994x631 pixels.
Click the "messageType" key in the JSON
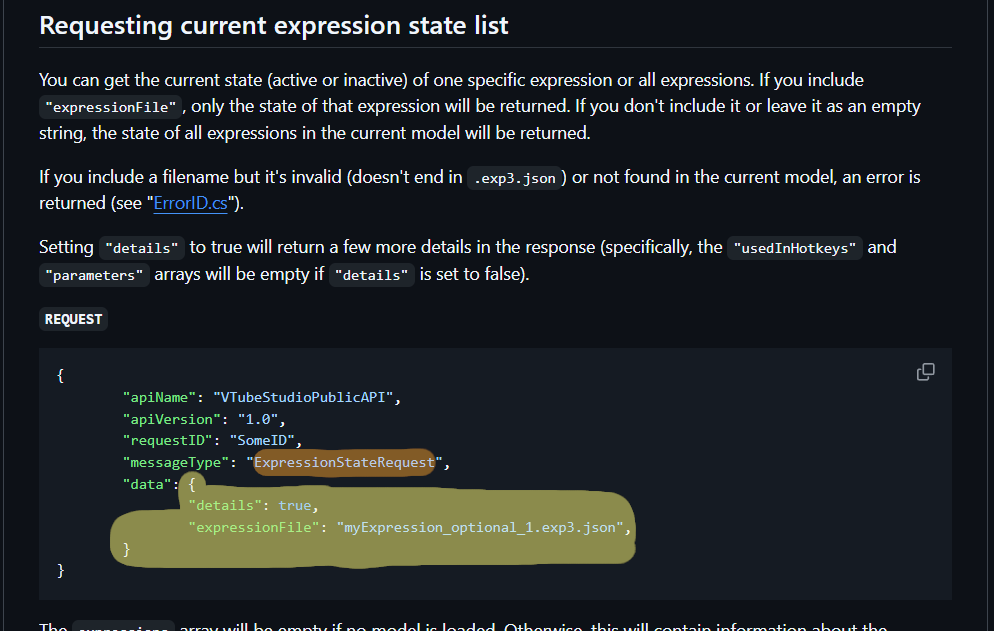[173, 462]
